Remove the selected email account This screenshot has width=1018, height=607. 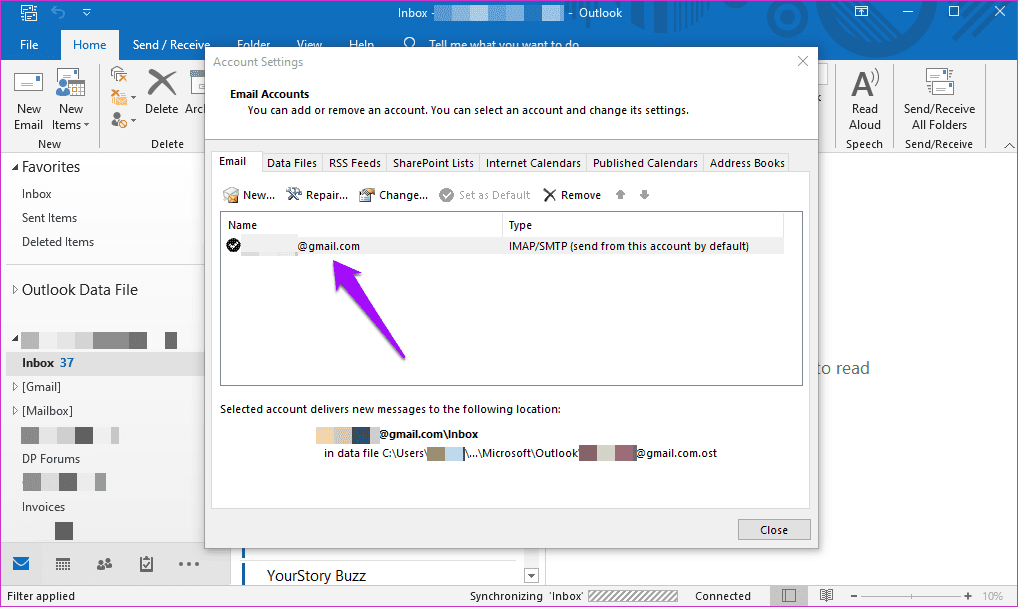click(x=572, y=195)
